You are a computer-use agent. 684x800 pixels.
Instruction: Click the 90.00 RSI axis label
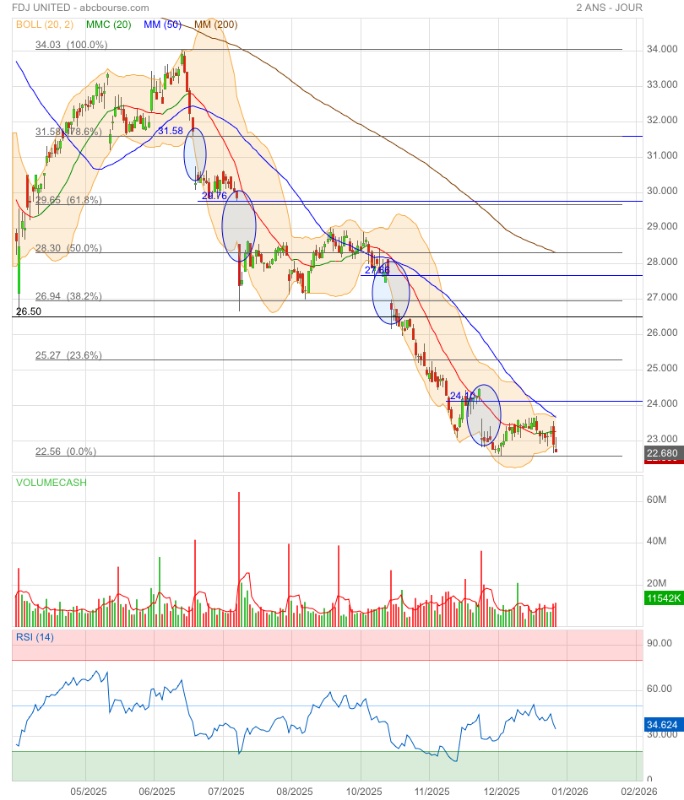point(659,643)
